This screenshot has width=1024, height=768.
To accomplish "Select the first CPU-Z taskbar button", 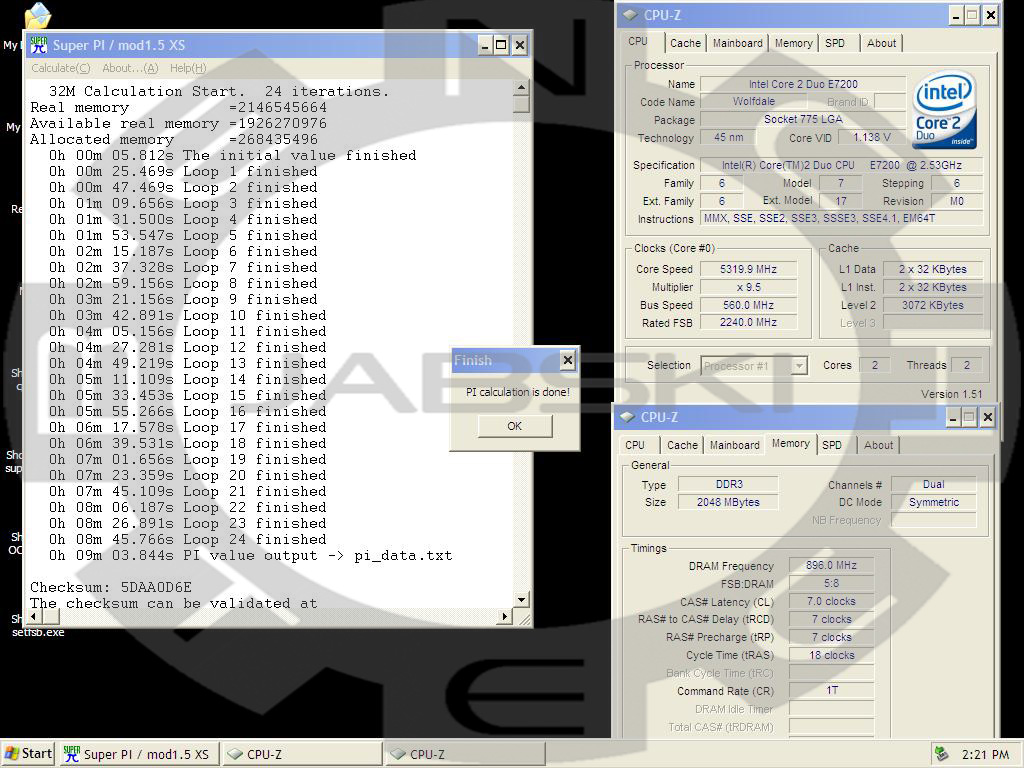I will (301, 754).
